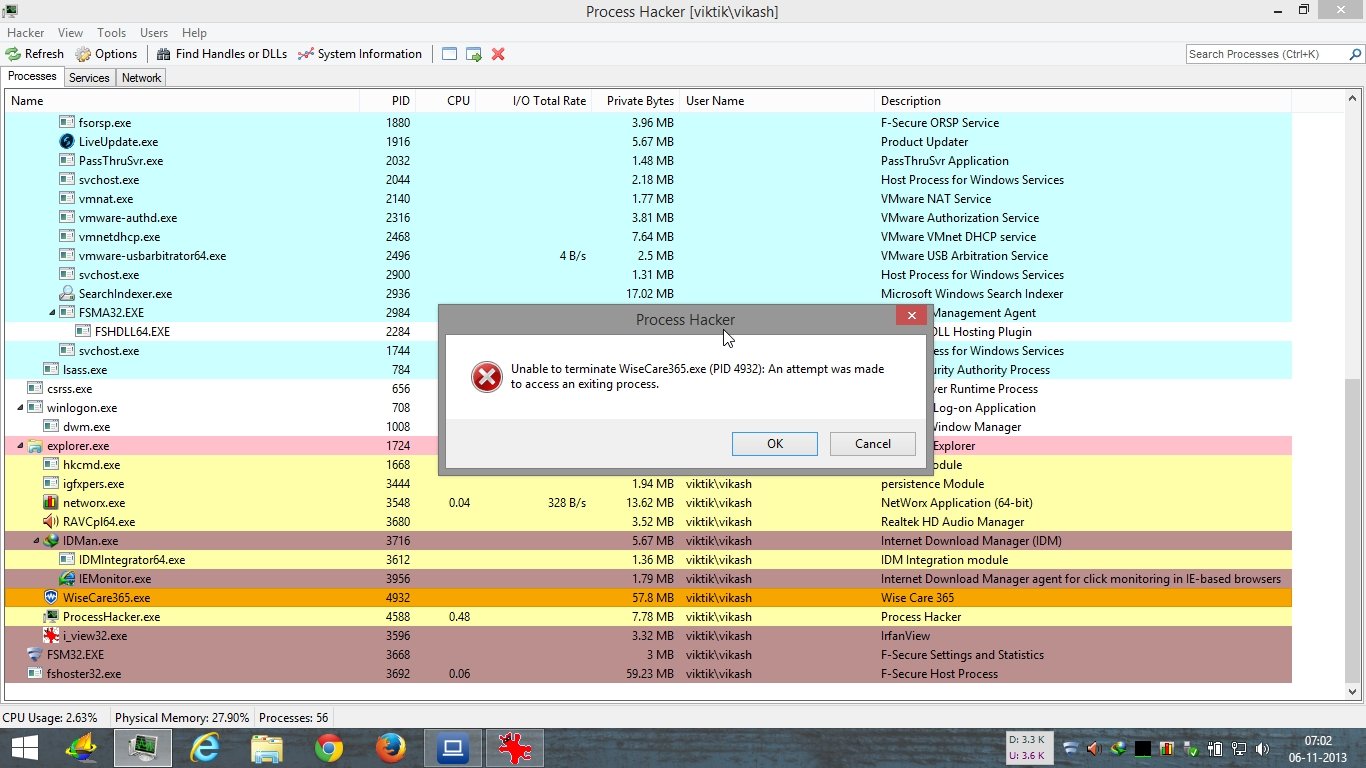
Task: Open the Help menu
Action: point(194,33)
